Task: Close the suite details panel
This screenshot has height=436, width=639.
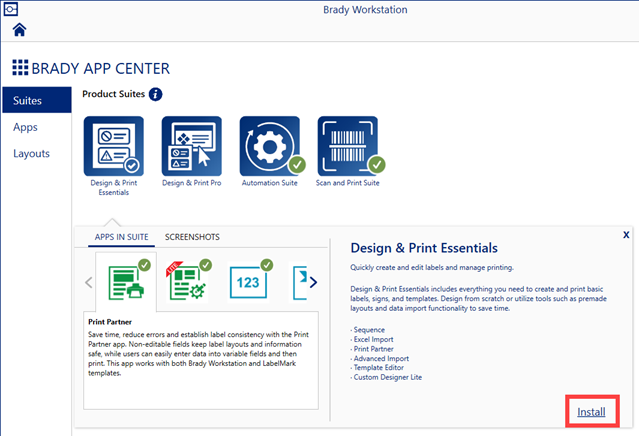Action: click(625, 234)
